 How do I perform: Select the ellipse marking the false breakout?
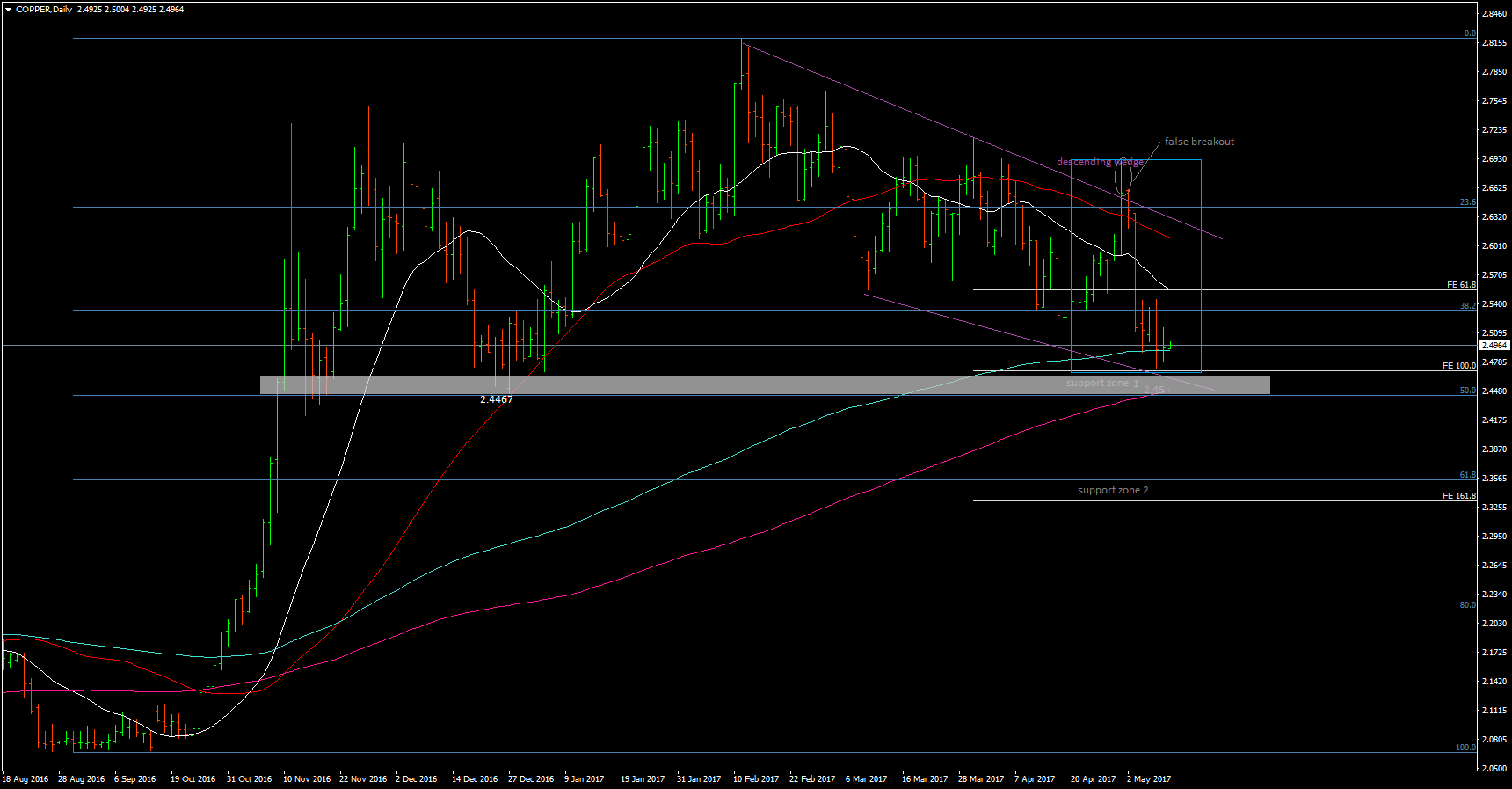1123,177
